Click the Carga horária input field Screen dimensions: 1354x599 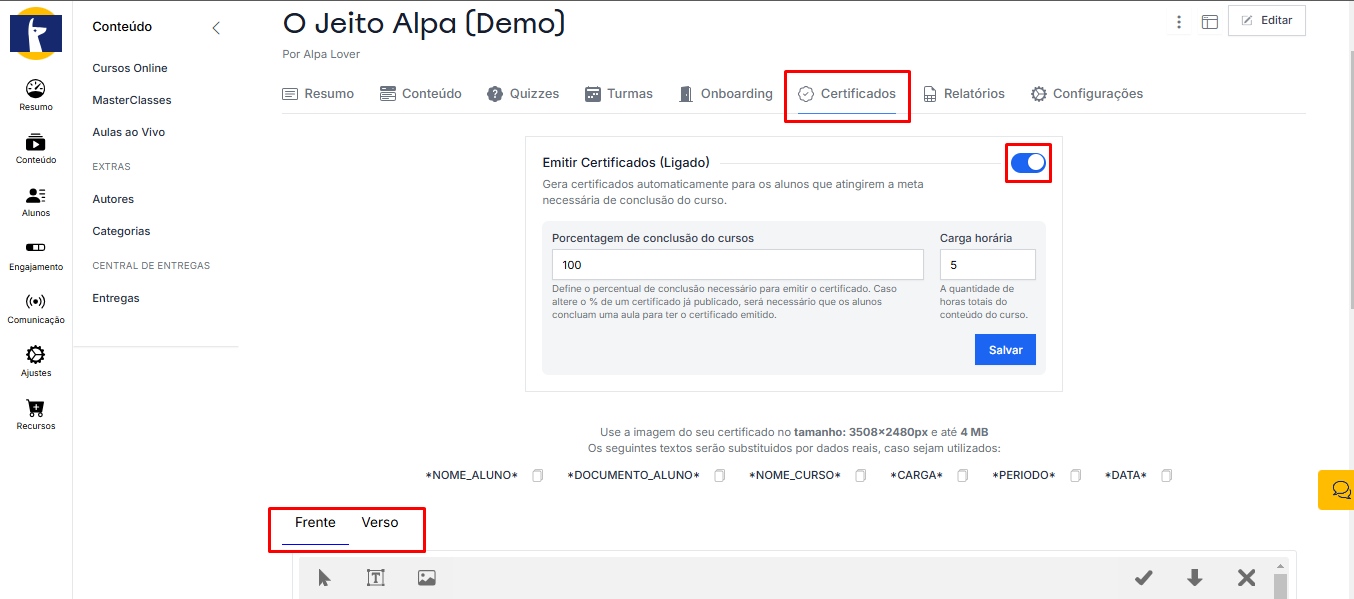pyautogui.click(x=987, y=265)
